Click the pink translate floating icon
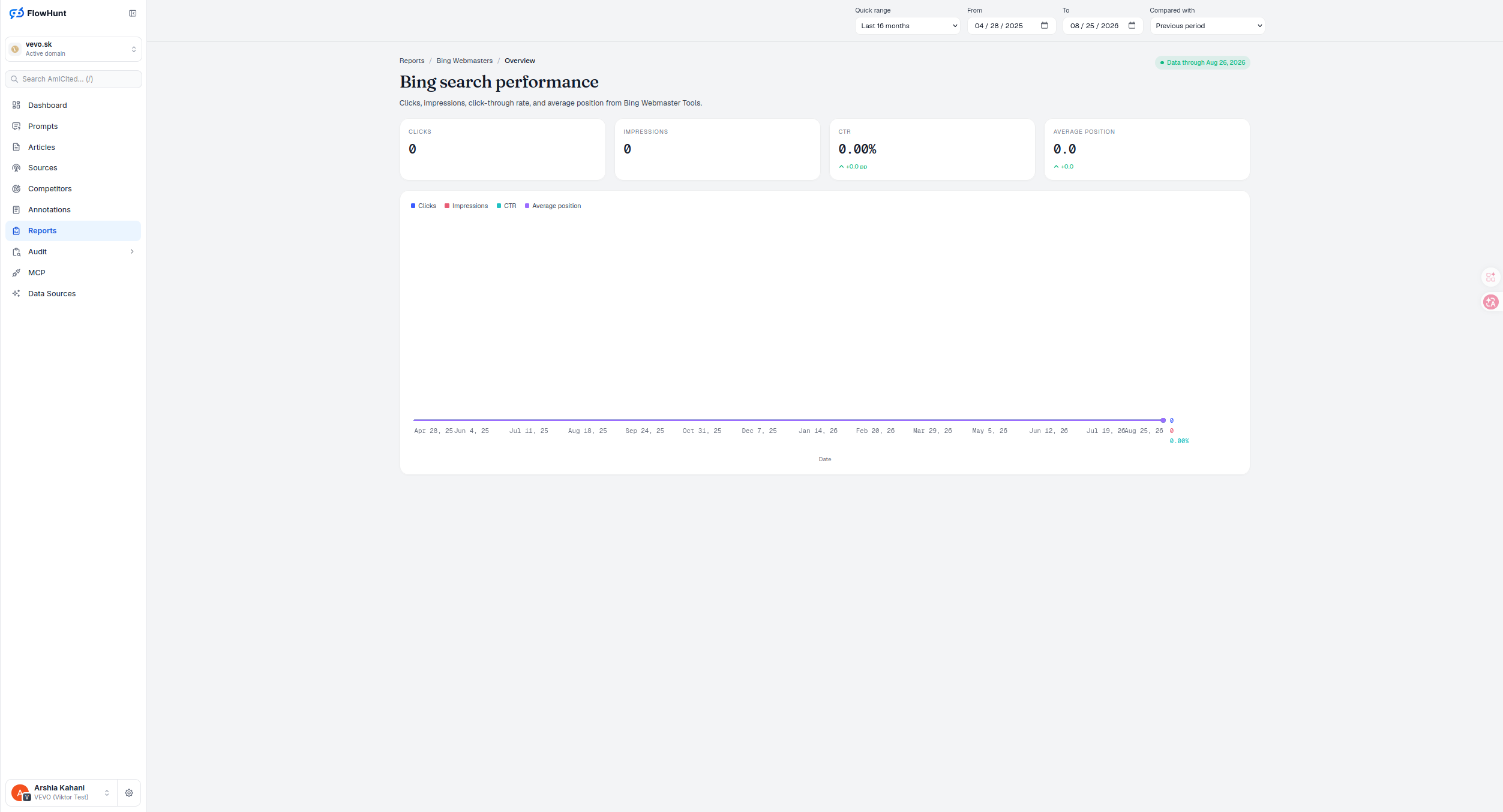The width and height of the screenshot is (1503, 812). coord(1491,302)
